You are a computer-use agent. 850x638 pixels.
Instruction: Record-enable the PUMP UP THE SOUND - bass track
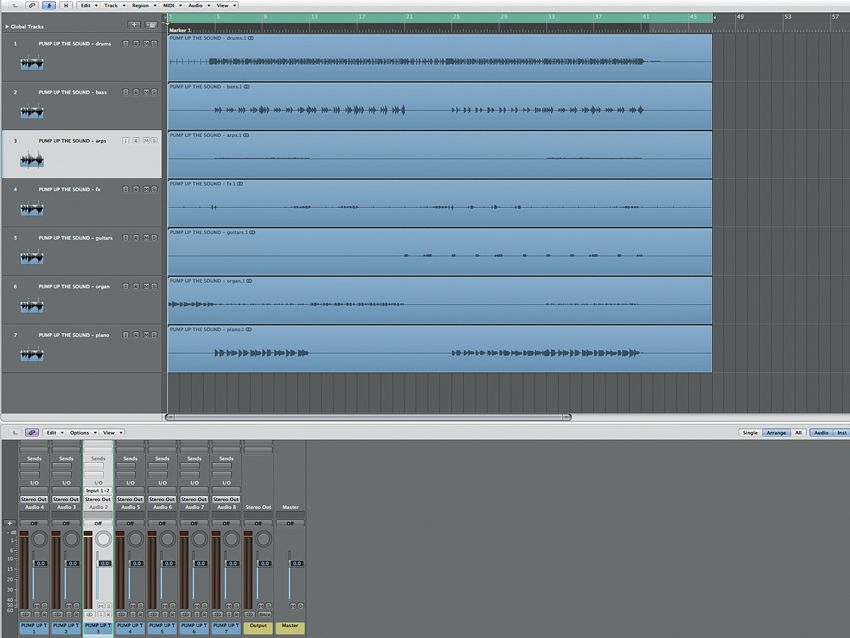coord(125,89)
